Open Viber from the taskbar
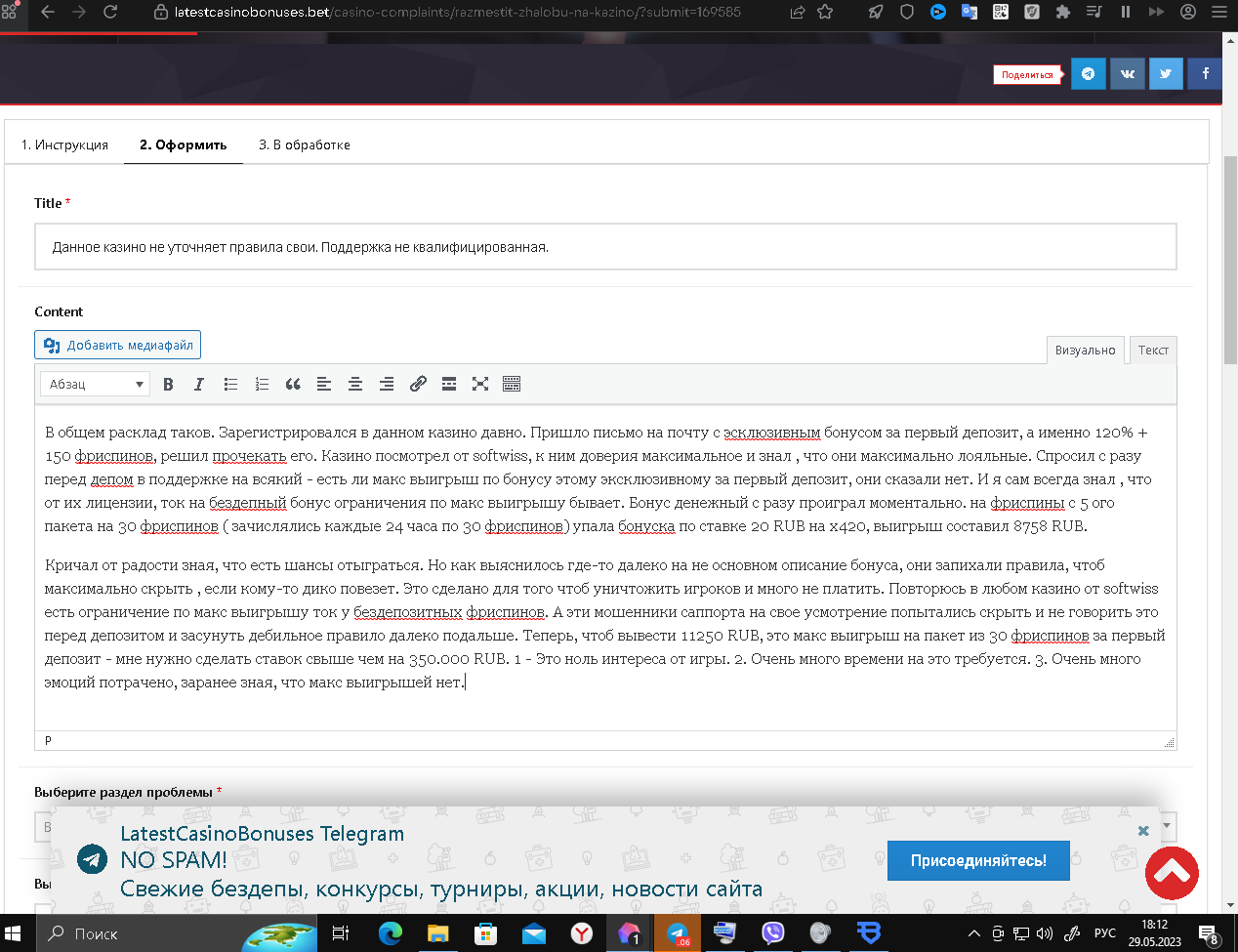This screenshot has width=1238, height=952. click(772, 933)
